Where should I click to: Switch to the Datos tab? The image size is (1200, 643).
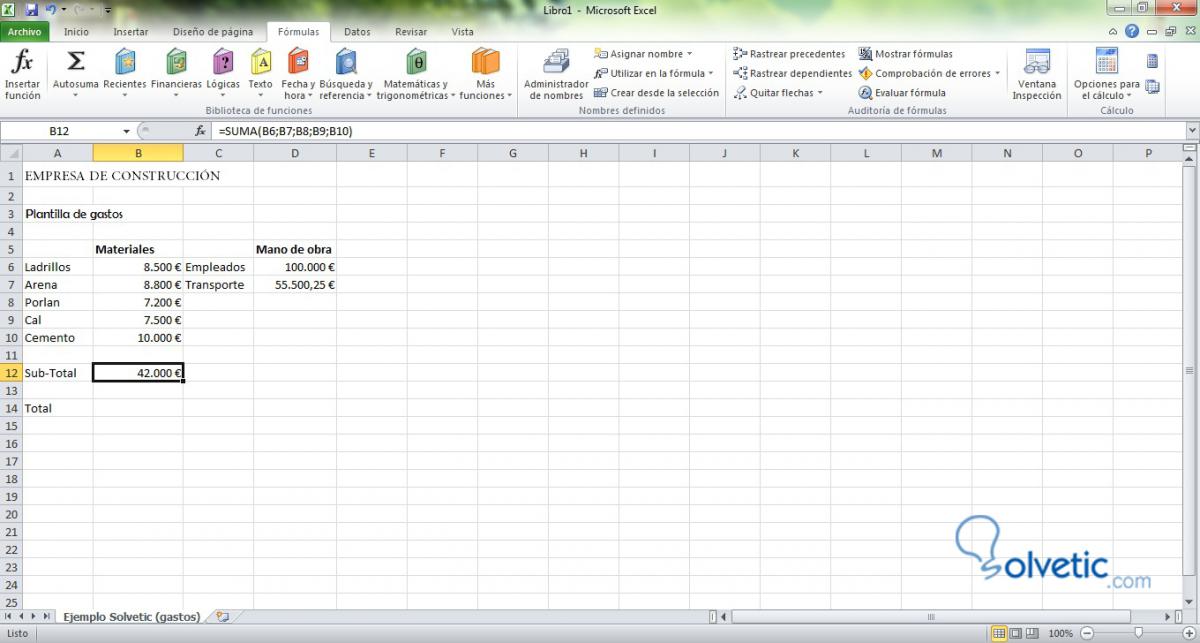point(357,31)
